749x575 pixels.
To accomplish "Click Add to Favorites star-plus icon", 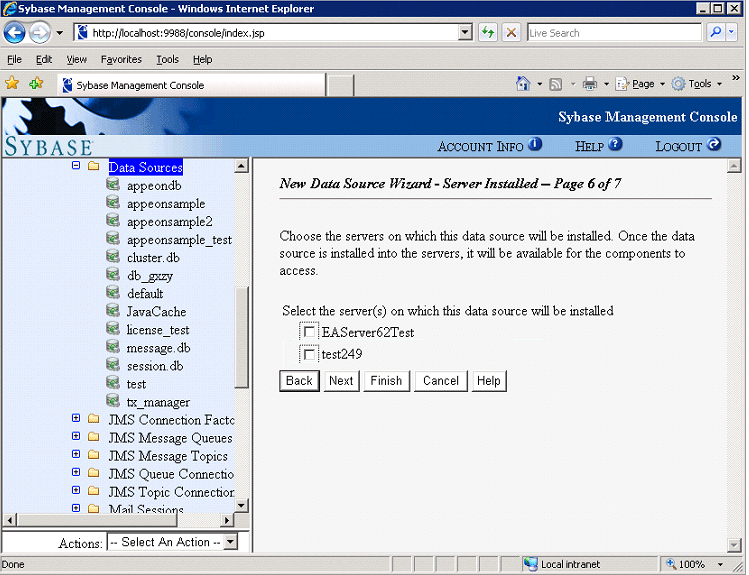I will pos(36,84).
